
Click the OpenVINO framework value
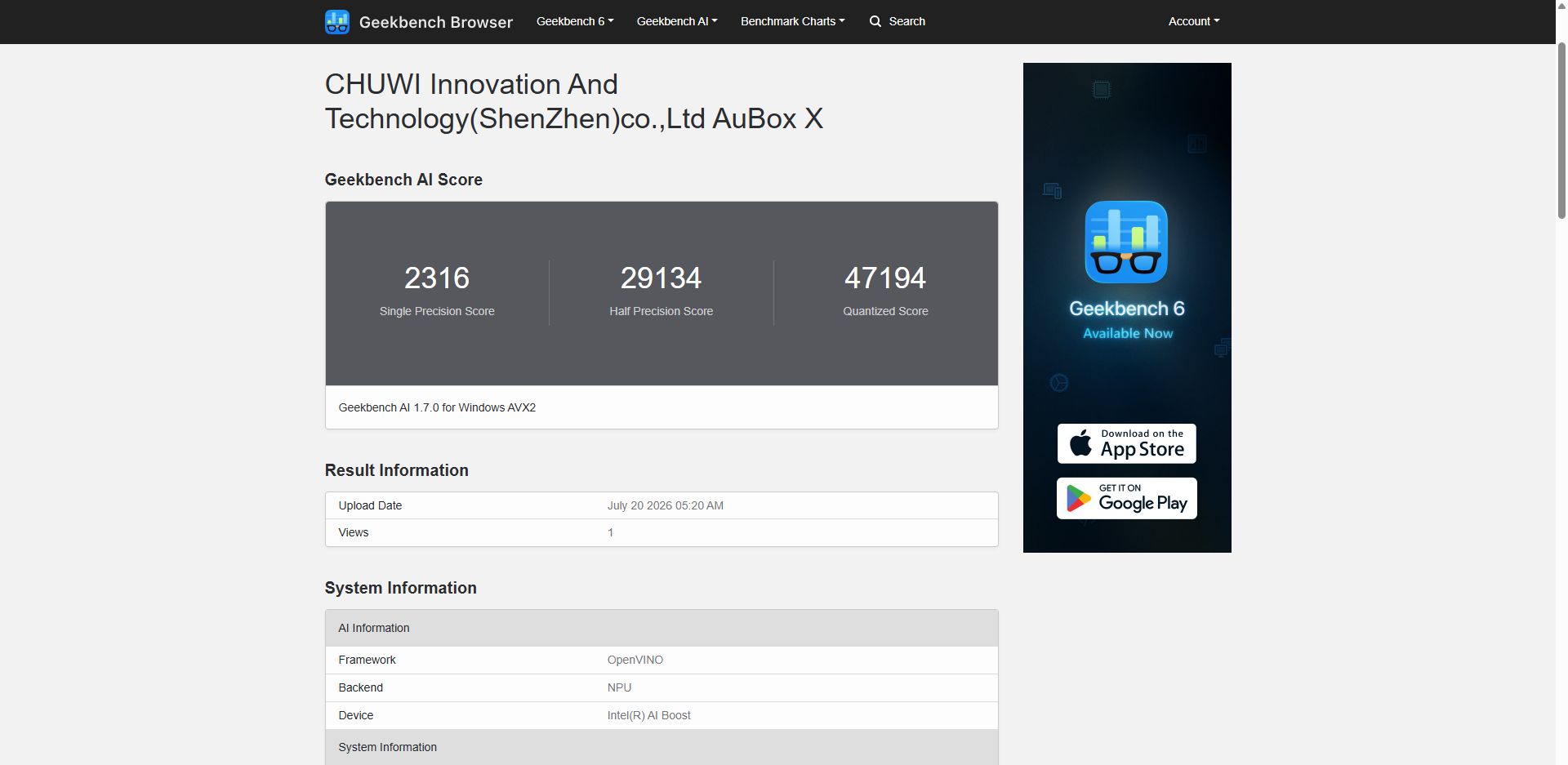click(x=635, y=660)
